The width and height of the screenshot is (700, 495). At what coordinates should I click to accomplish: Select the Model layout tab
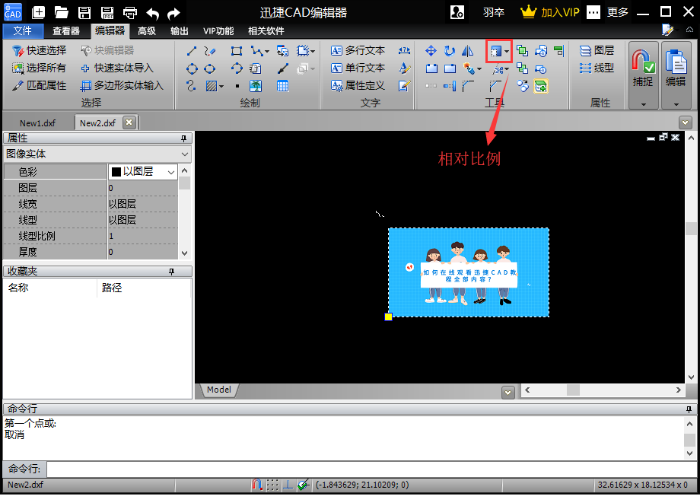click(x=219, y=390)
